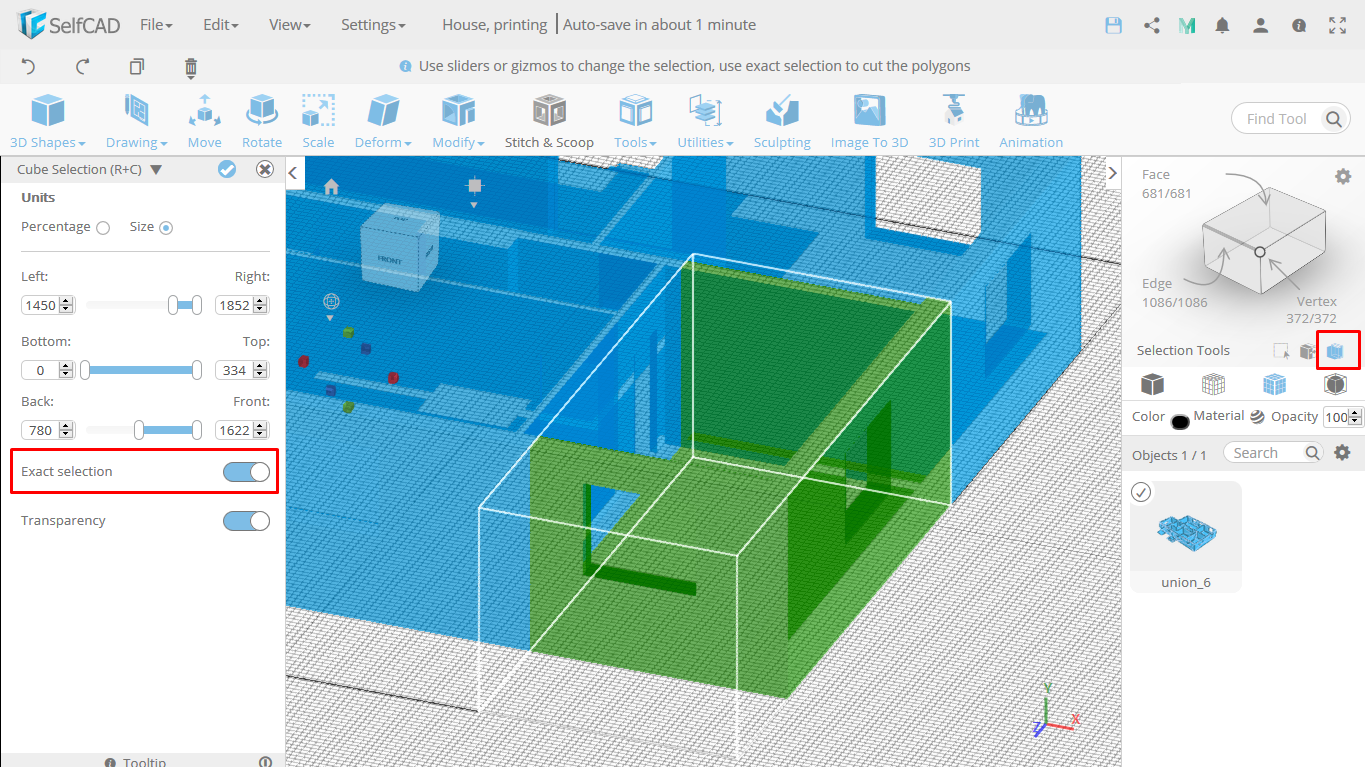Open objects list settings gear
Viewport: 1365px width, 767px height.
tap(1343, 453)
